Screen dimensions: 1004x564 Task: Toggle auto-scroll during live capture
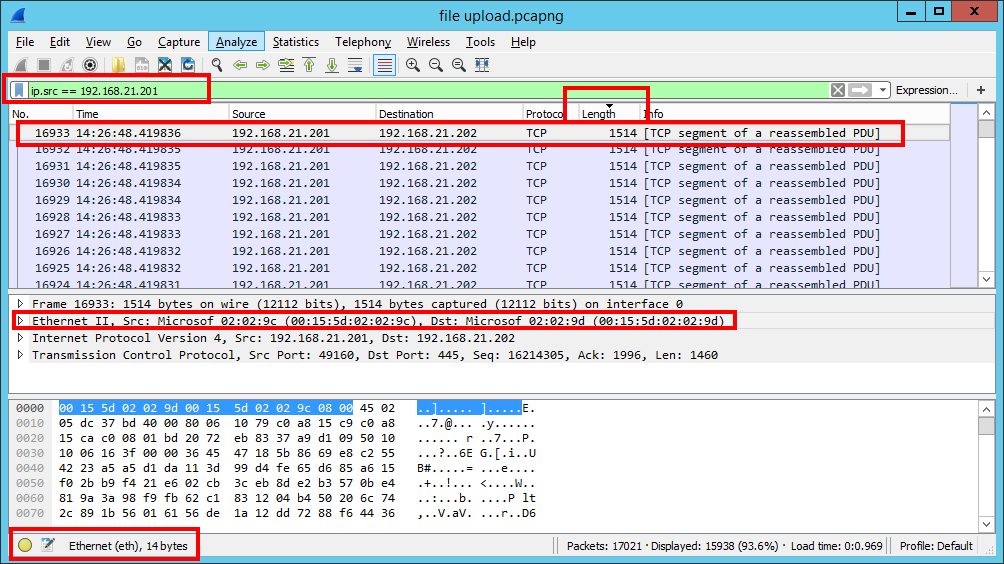coord(355,65)
